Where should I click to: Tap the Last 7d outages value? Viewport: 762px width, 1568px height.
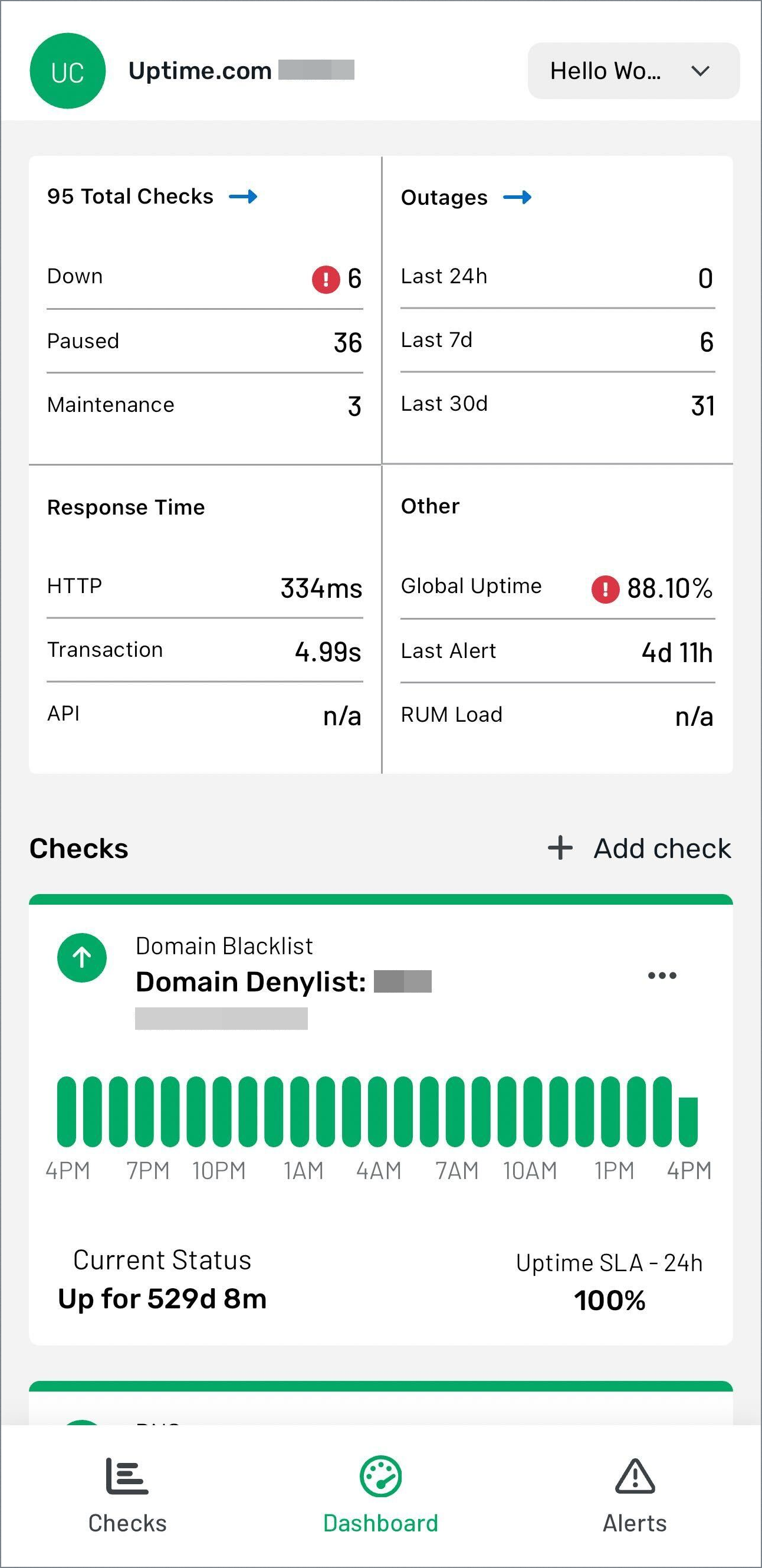(706, 342)
